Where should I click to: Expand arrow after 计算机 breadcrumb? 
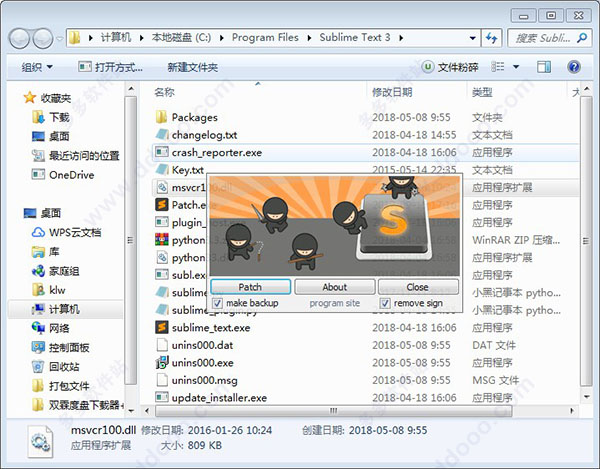pos(142,38)
